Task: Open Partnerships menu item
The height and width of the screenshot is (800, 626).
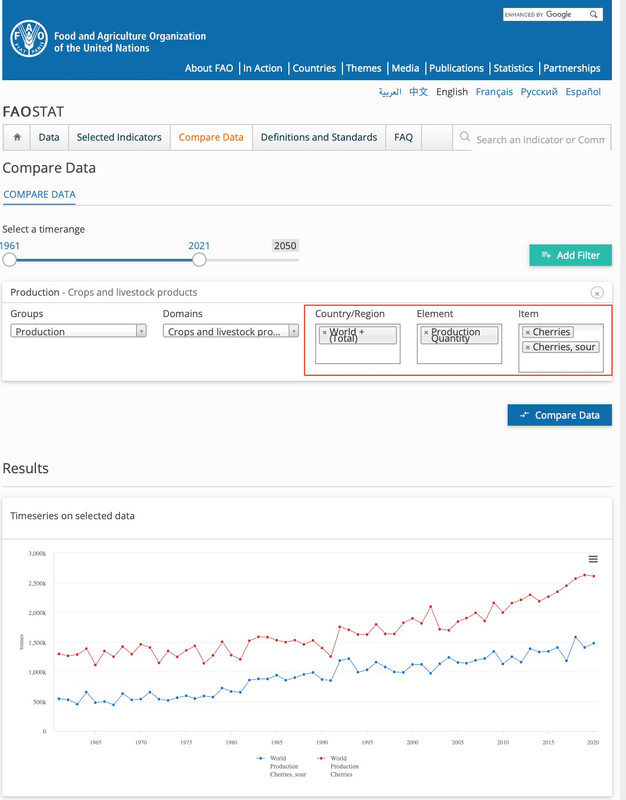Action: tap(571, 68)
